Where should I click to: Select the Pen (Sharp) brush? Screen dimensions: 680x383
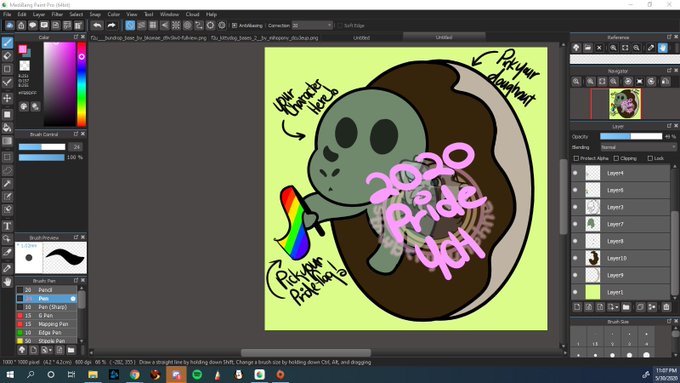pos(46,307)
